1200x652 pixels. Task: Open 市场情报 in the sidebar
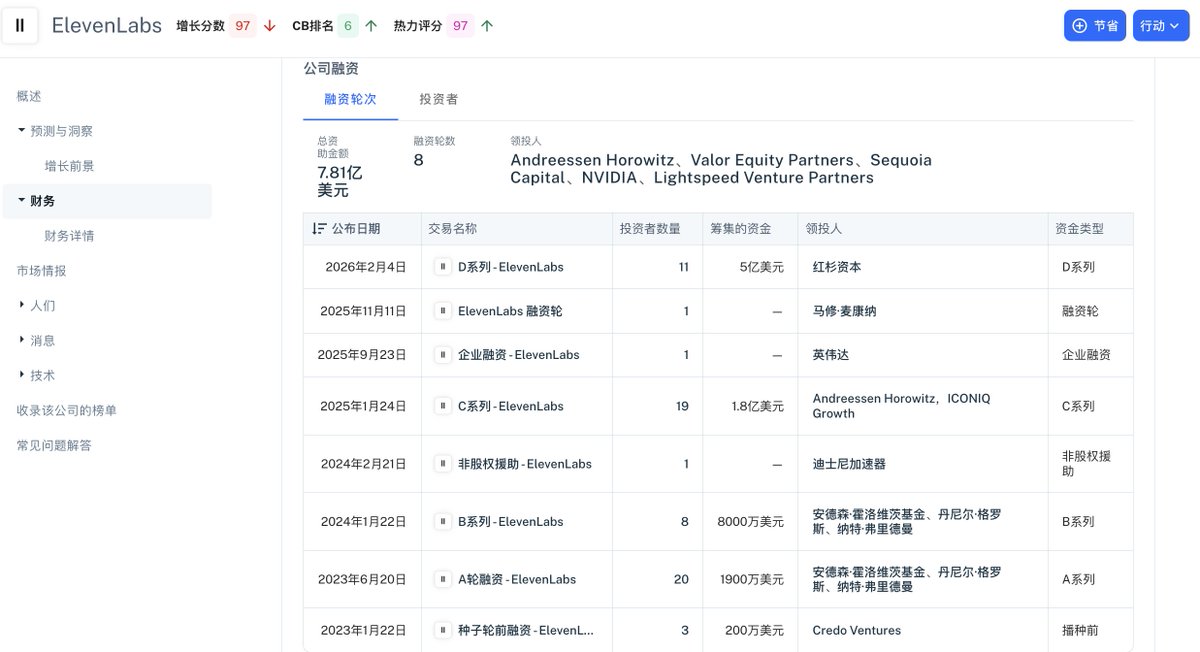tap(41, 271)
